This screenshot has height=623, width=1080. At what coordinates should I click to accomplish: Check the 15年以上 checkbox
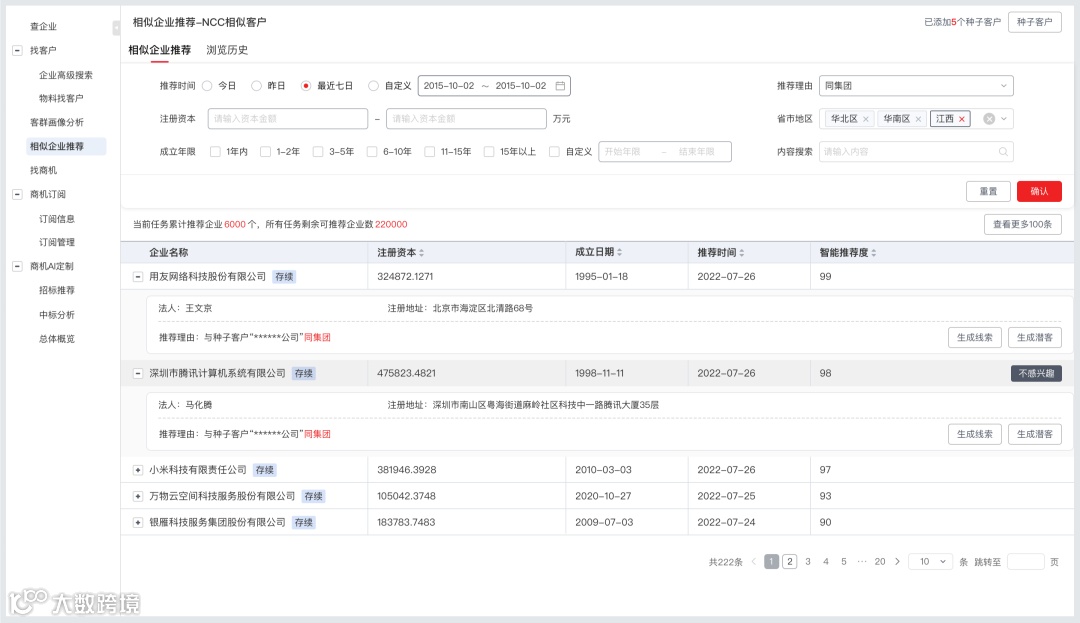click(x=489, y=151)
